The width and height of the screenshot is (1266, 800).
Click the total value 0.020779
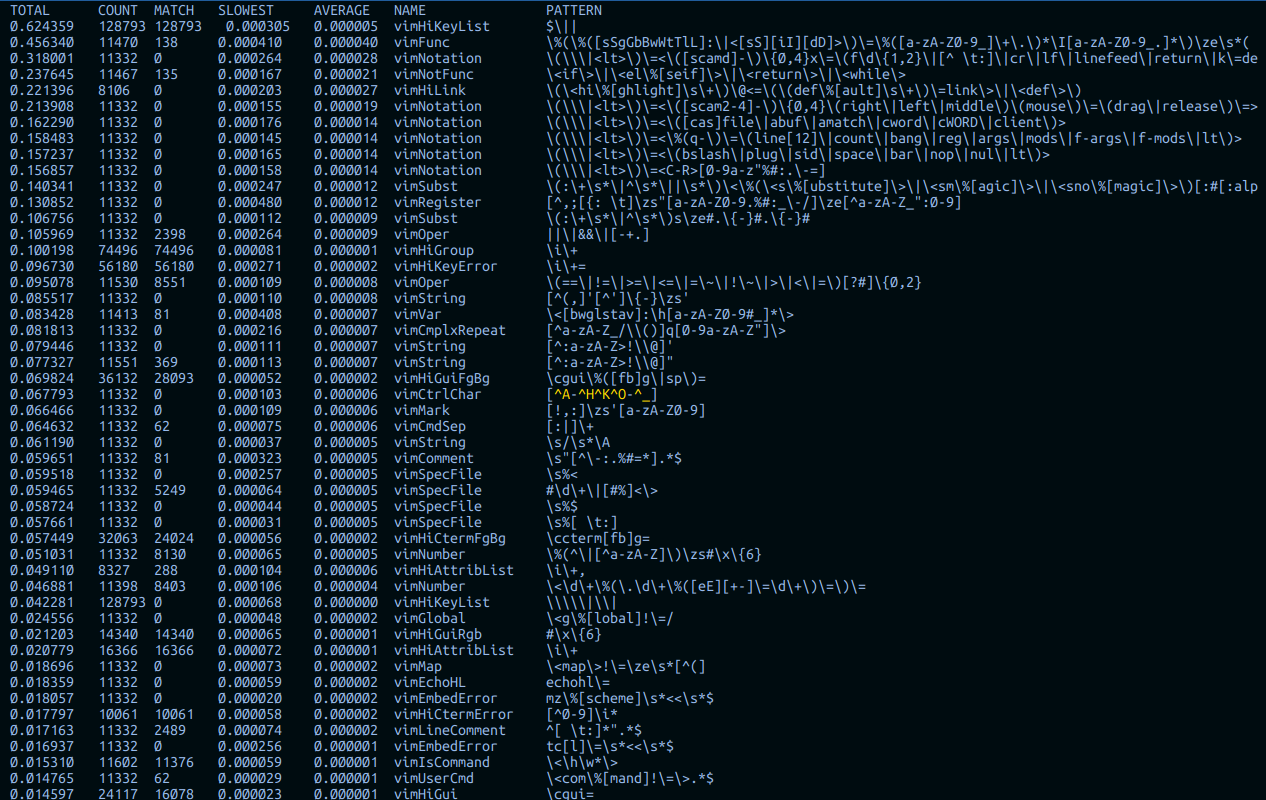42,650
